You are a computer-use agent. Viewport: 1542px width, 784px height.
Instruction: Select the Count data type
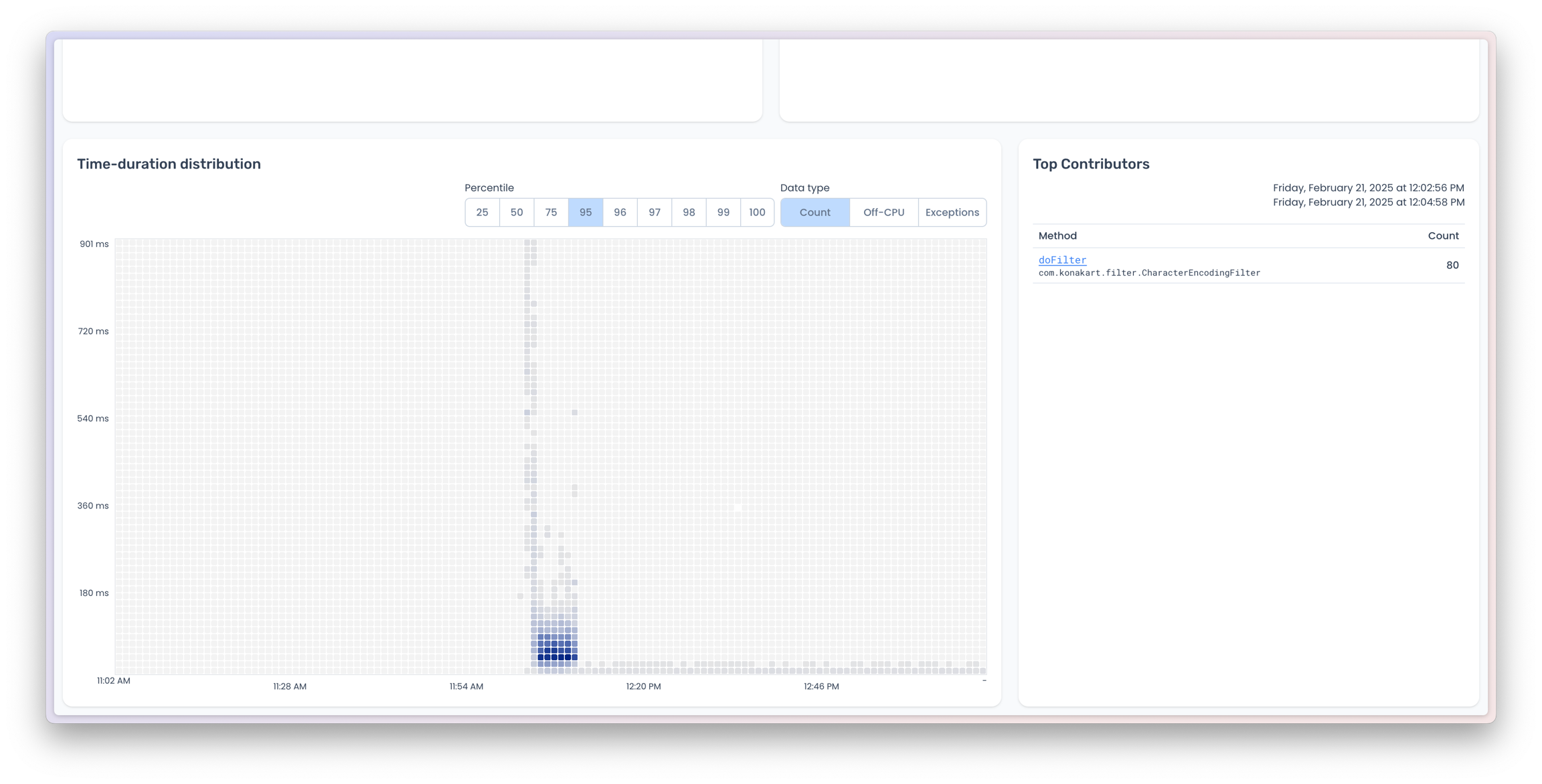815,212
